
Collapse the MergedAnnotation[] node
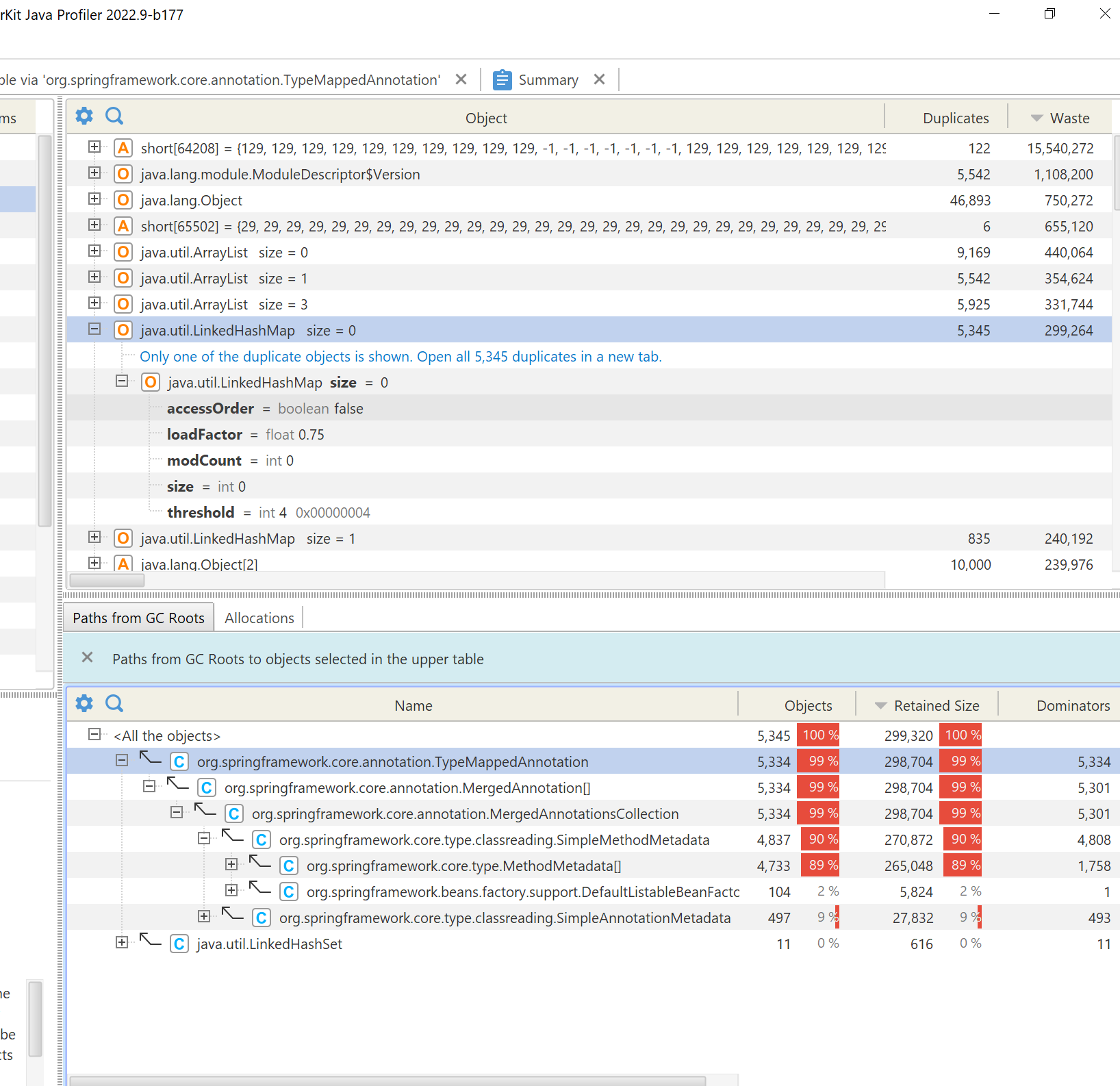coord(149,786)
